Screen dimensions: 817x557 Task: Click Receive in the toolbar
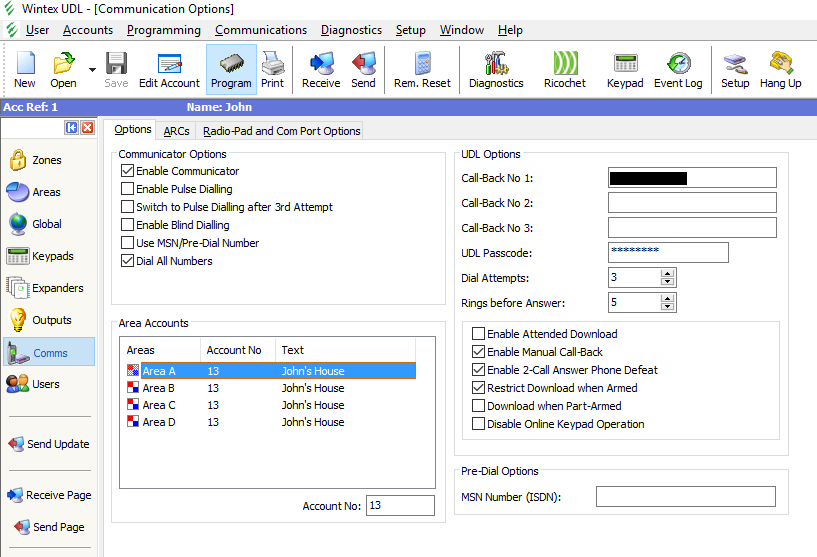[321, 70]
